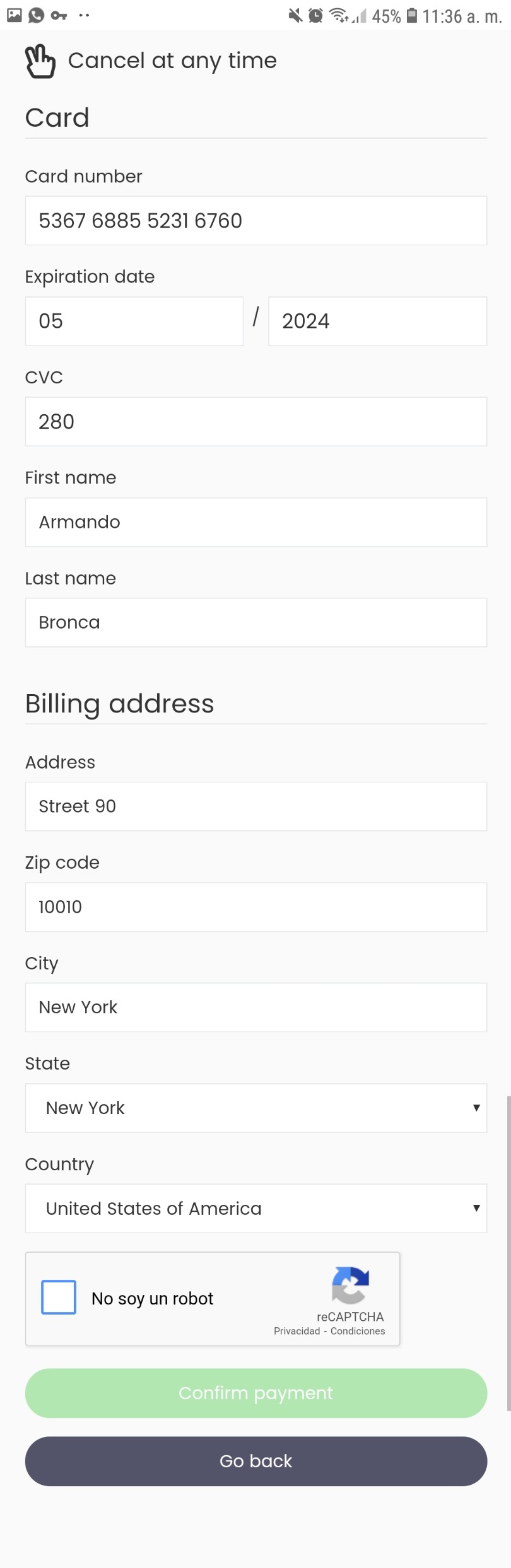
Task: Tap the battery status icon
Action: coord(411,15)
